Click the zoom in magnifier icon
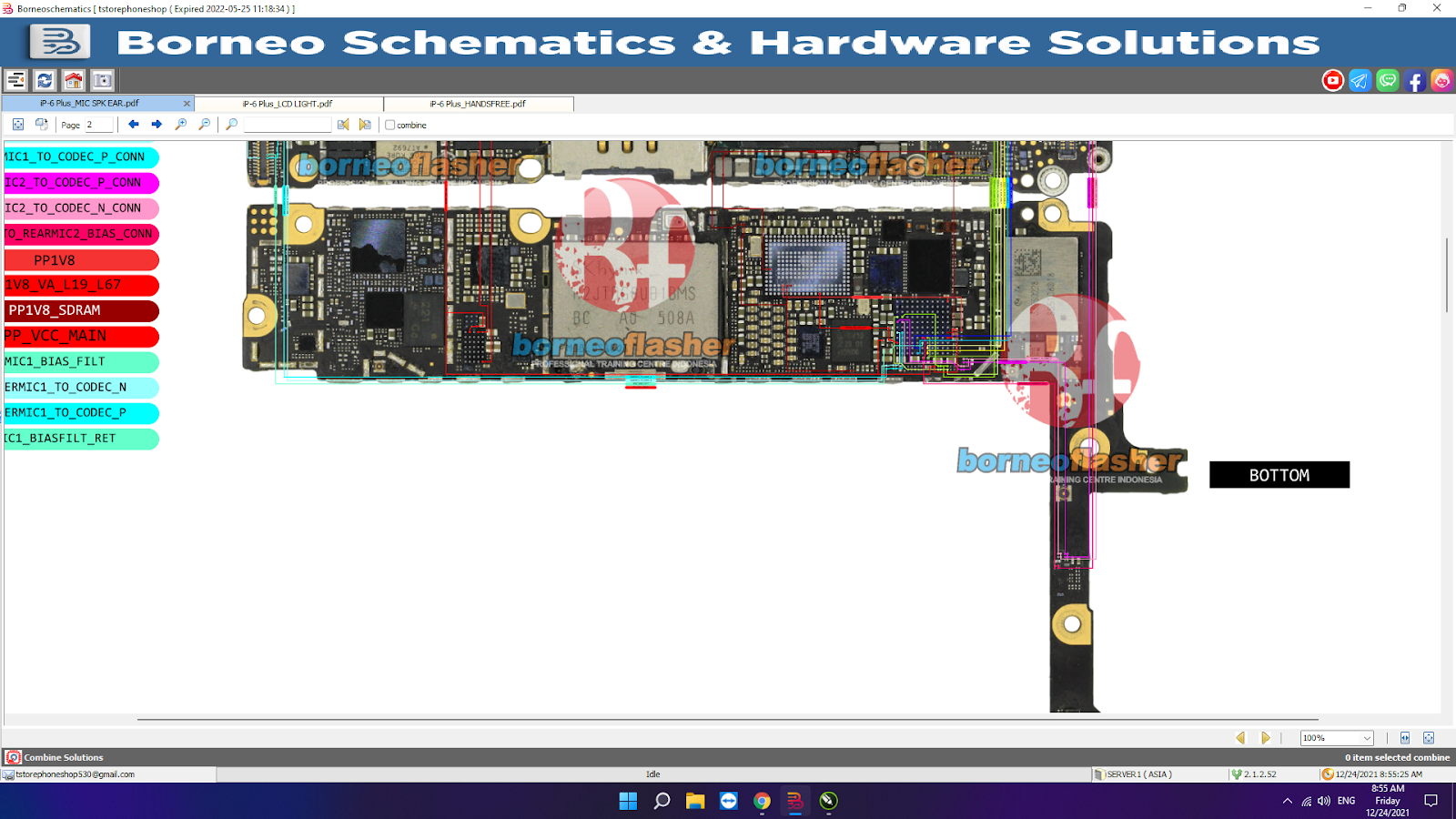1456x819 pixels. coord(181,125)
